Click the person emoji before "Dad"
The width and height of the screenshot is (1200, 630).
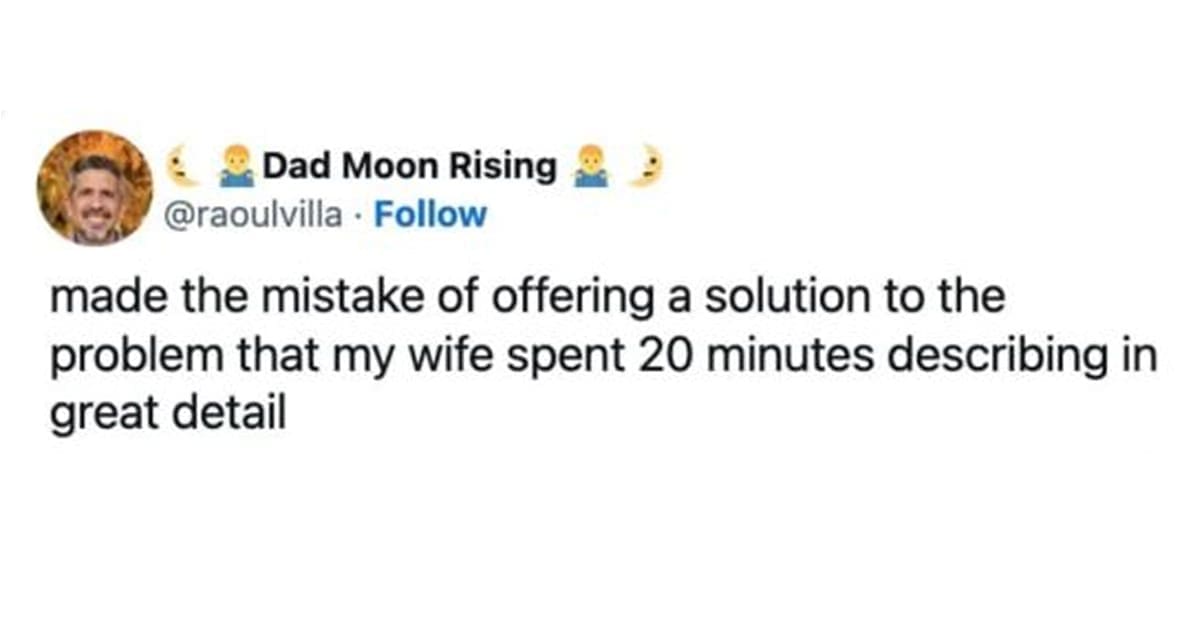click(x=233, y=168)
